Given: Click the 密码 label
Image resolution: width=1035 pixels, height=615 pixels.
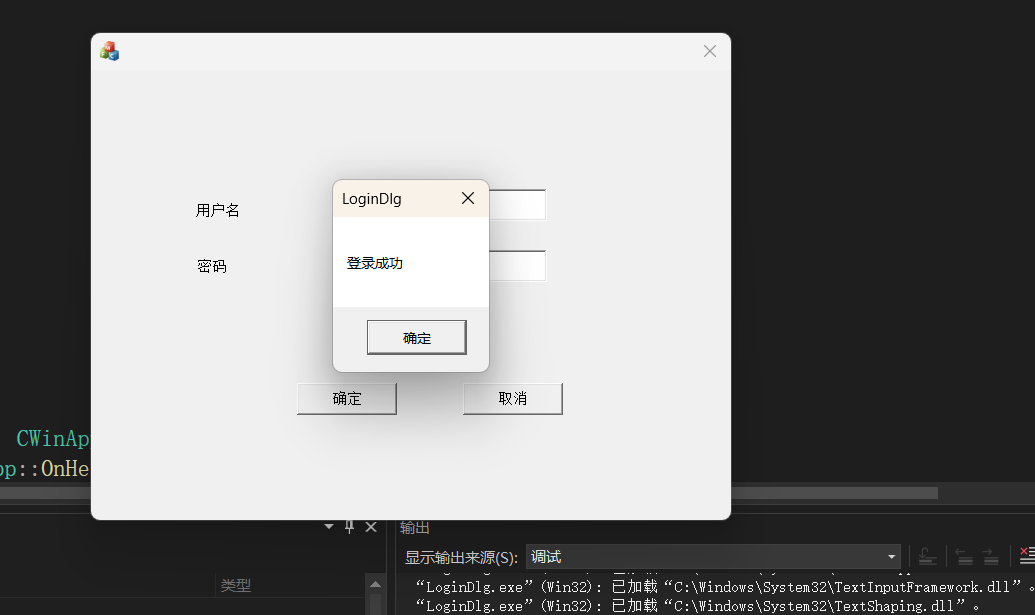Looking at the screenshot, I should (211, 266).
